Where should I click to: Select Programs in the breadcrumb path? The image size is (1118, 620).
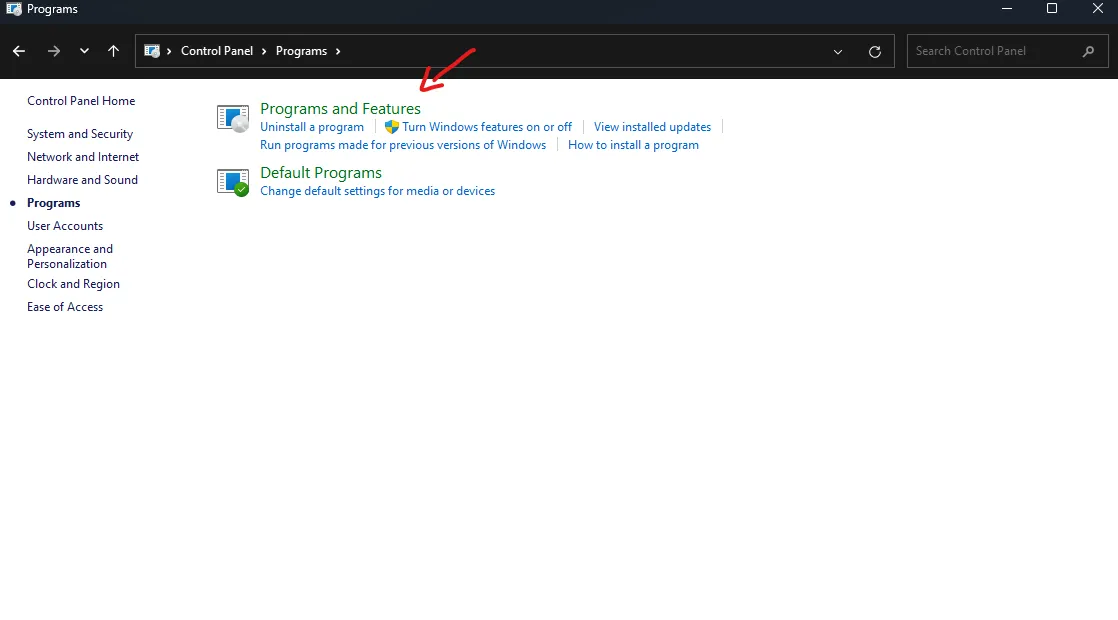coord(301,51)
